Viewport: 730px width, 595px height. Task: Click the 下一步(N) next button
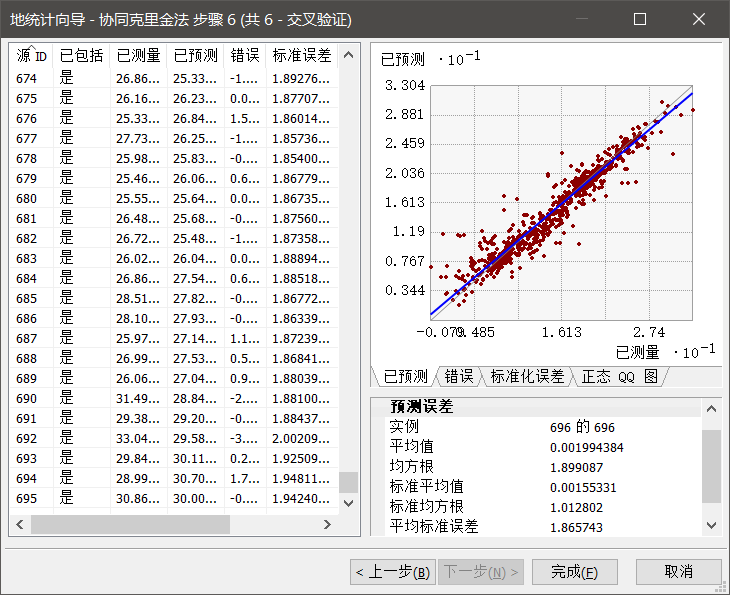[x=481, y=572]
